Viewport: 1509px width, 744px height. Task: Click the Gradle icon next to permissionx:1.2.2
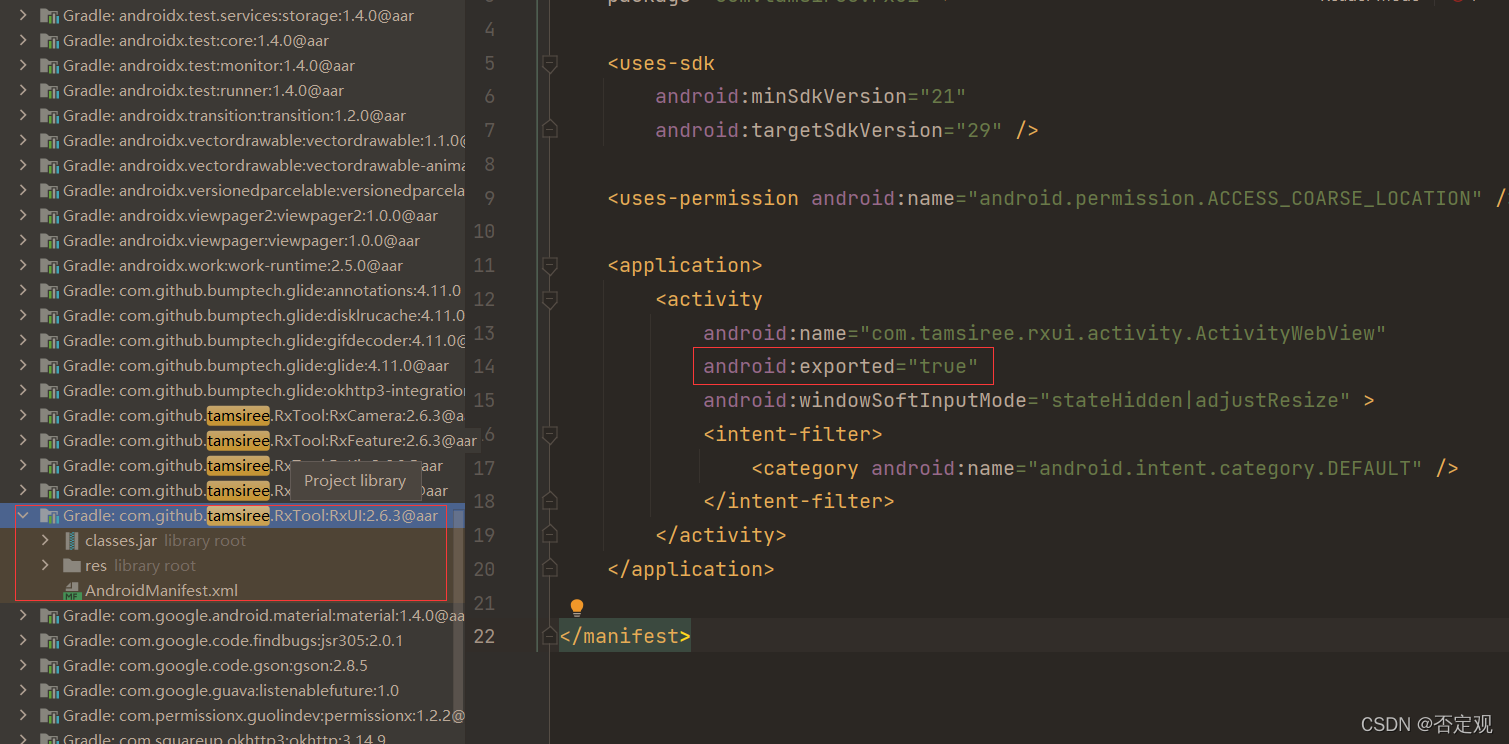pos(50,715)
